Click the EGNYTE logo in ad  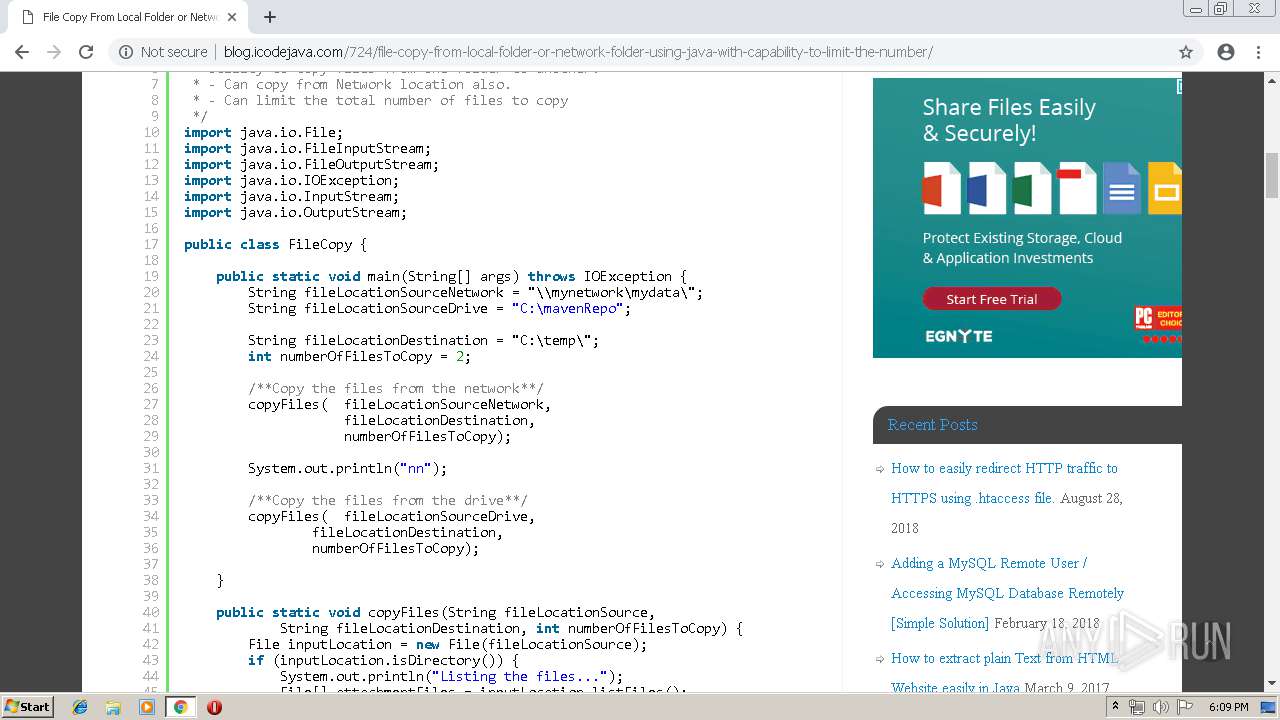[958, 336]
